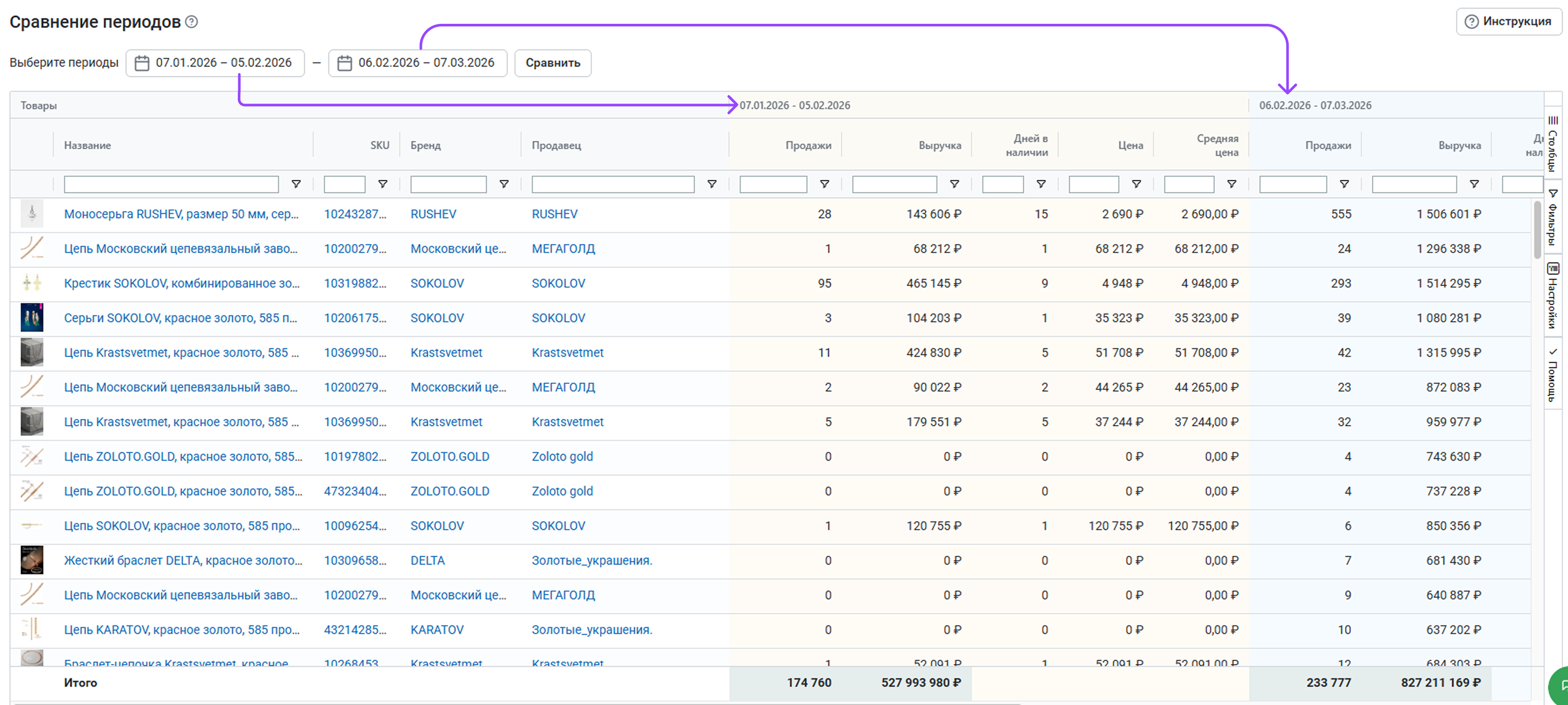Open filter dropdown for first-period Цена column
The width and height of the screenshot is (1568, 705).
pos(1136,184)
